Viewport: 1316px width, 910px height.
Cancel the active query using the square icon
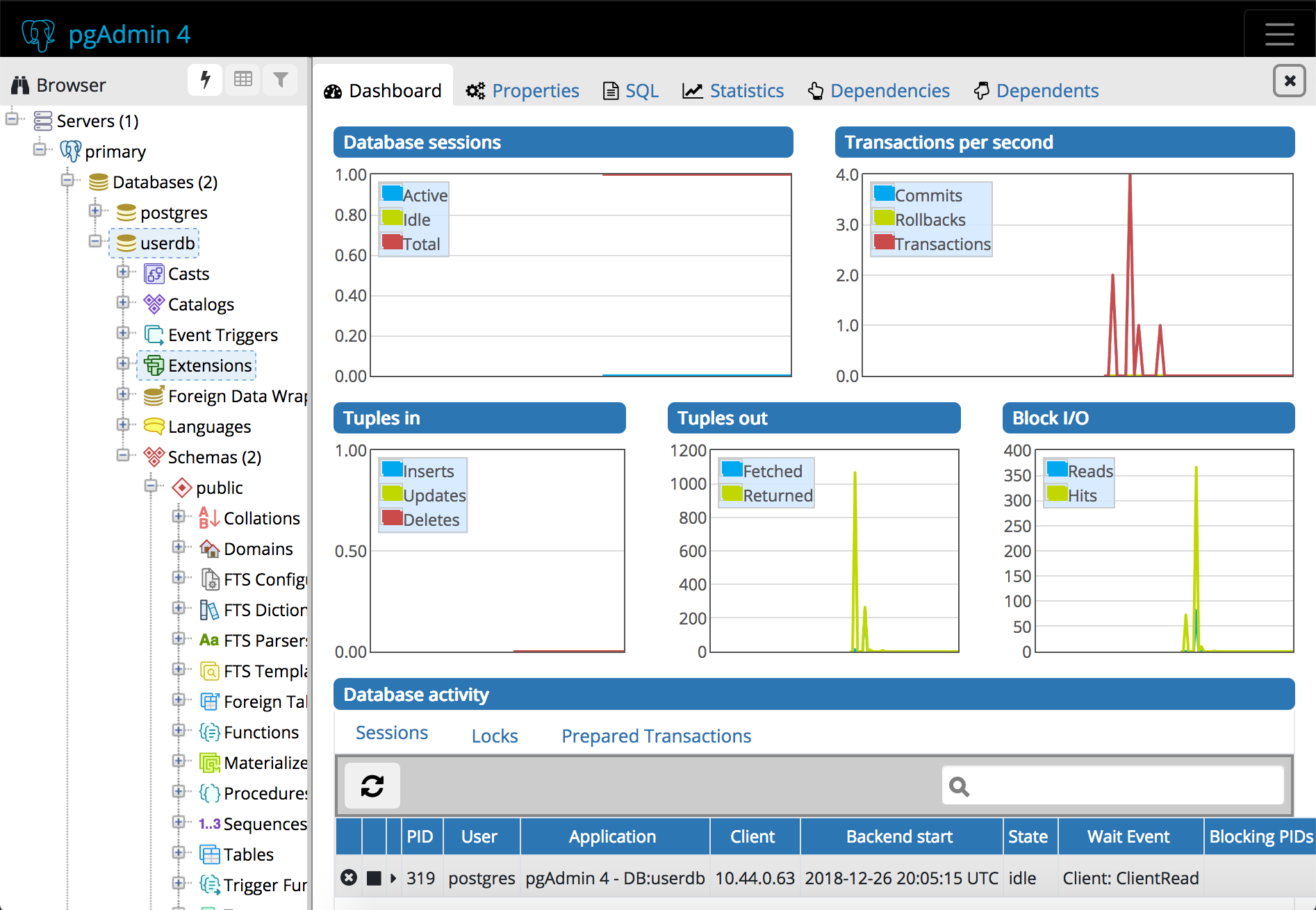pyautogui.click(x=374, y=878)
